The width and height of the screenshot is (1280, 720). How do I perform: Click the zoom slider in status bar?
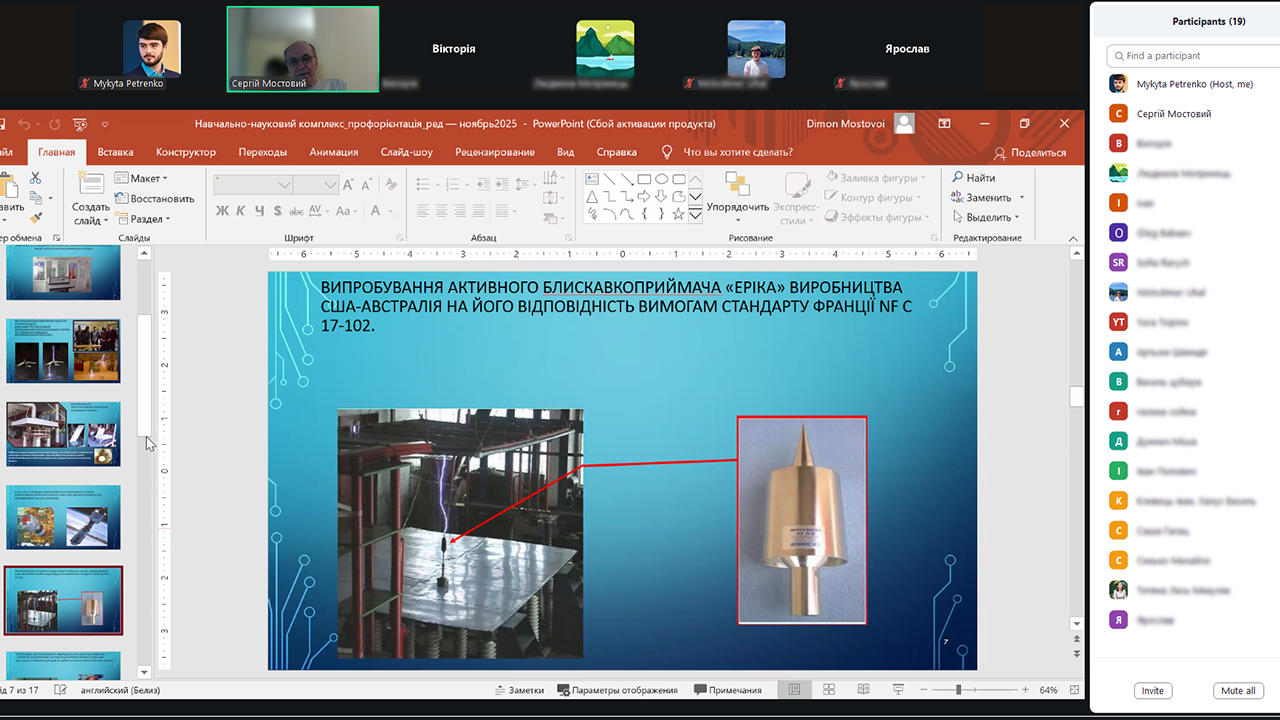958,690
